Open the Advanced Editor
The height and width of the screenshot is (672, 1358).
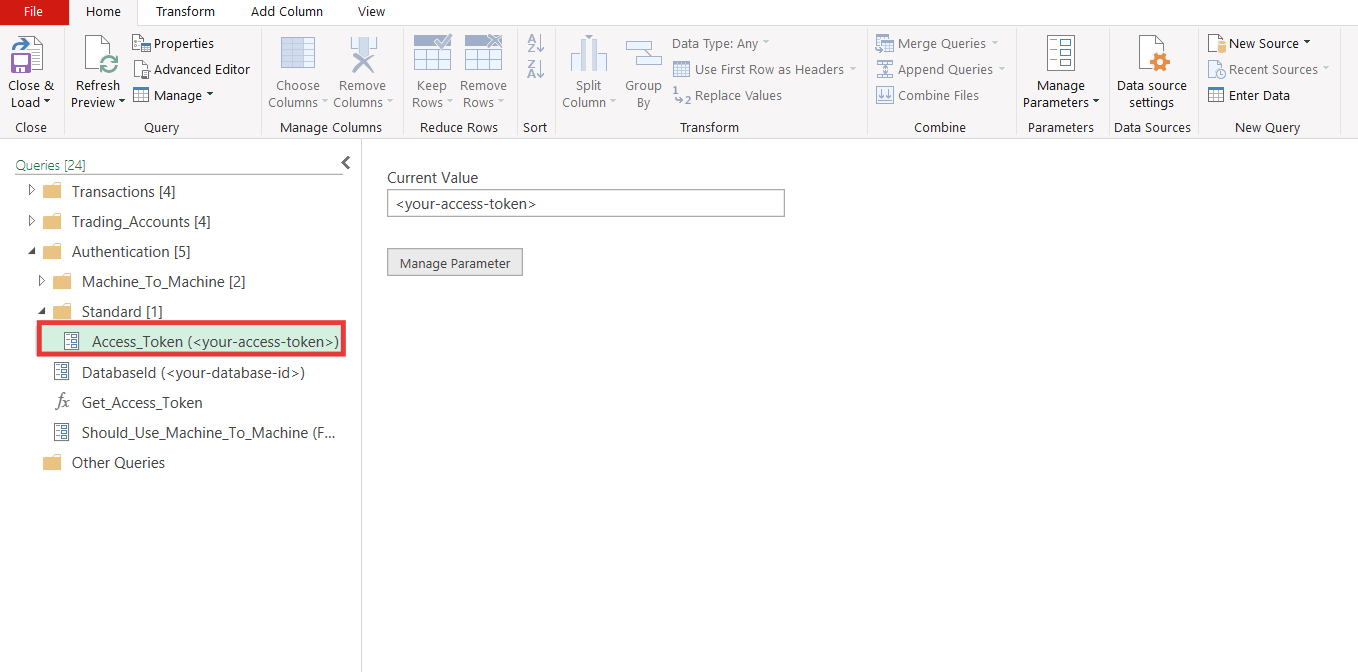coord(192,68)
